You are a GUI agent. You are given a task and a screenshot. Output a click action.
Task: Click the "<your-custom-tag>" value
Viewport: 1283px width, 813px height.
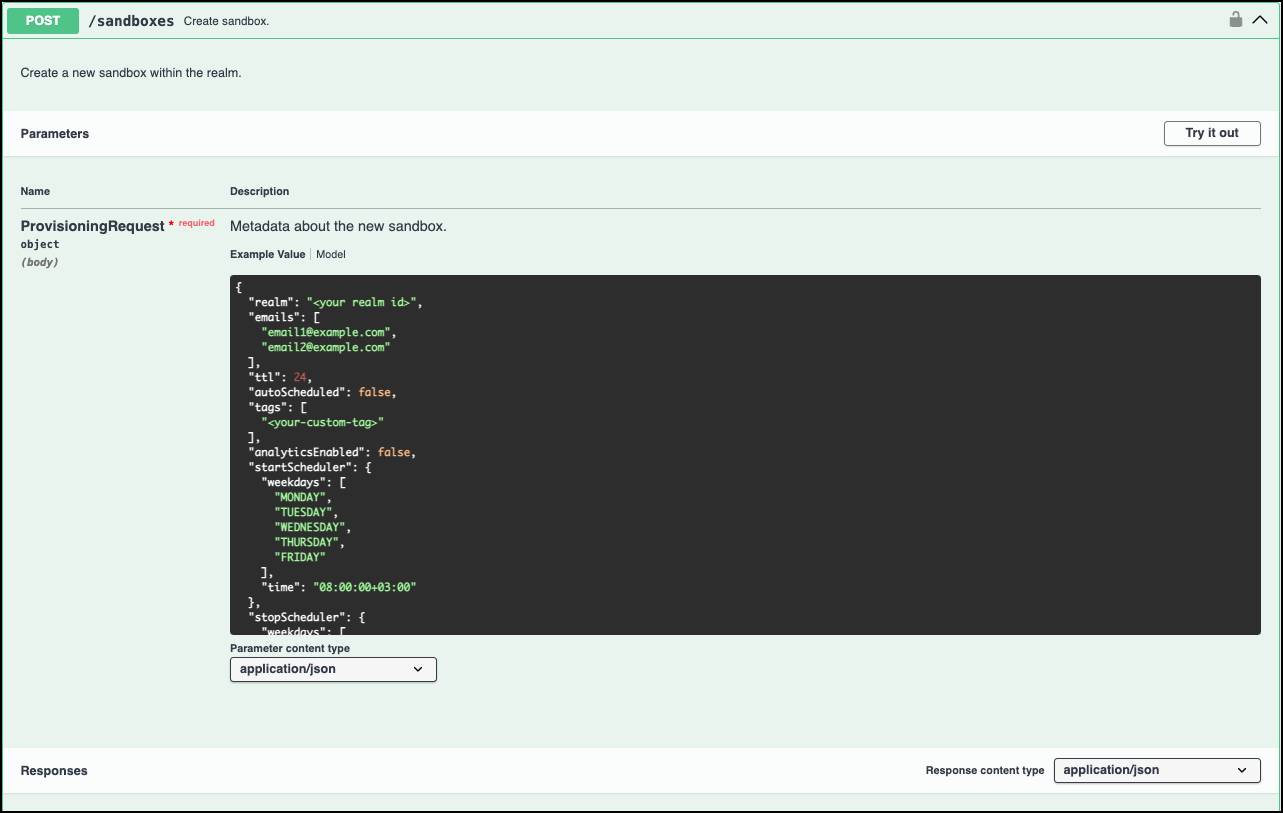[x=322, y=422]
